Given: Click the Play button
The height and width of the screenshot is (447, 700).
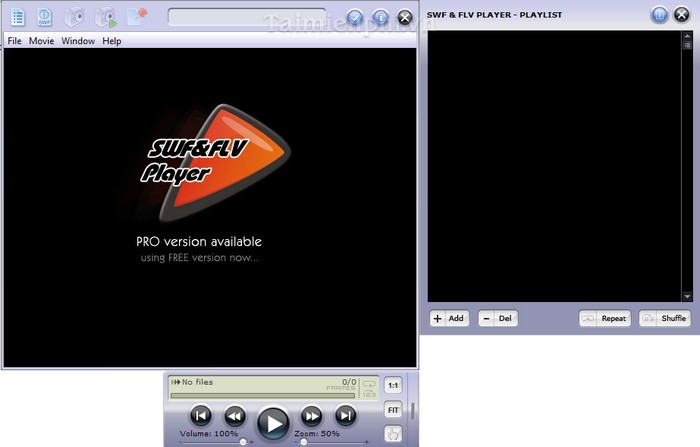Looking at the screenshot, I should click(x=273, y=423).
